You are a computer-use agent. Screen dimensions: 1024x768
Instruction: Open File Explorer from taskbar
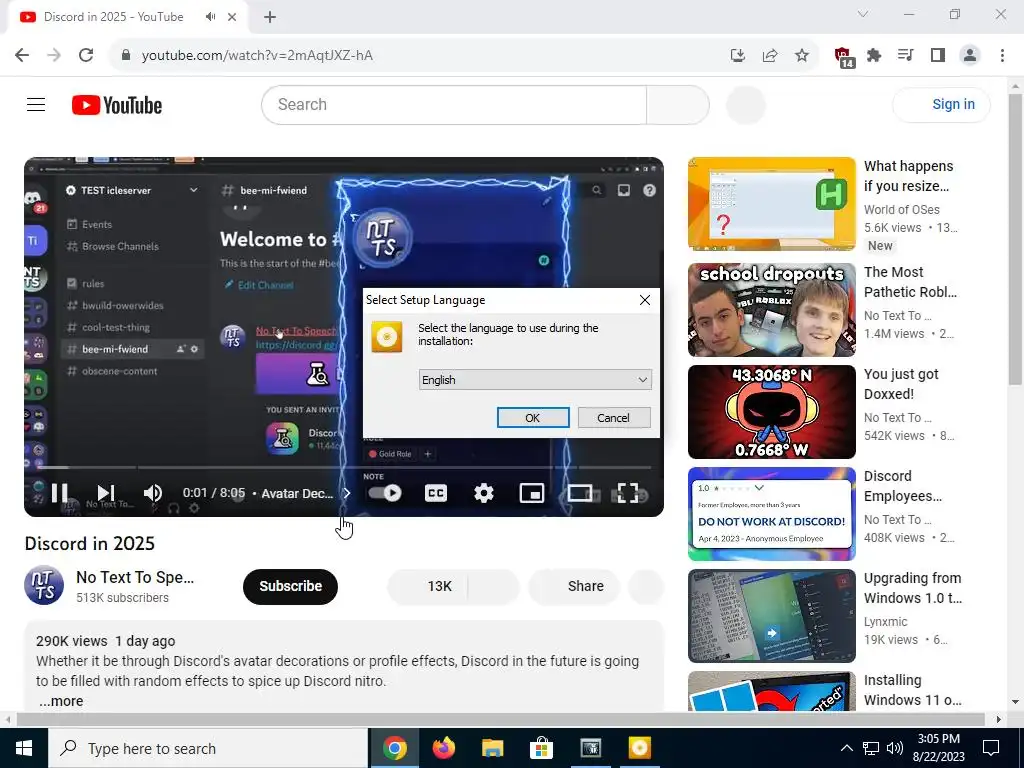[492, 748]
